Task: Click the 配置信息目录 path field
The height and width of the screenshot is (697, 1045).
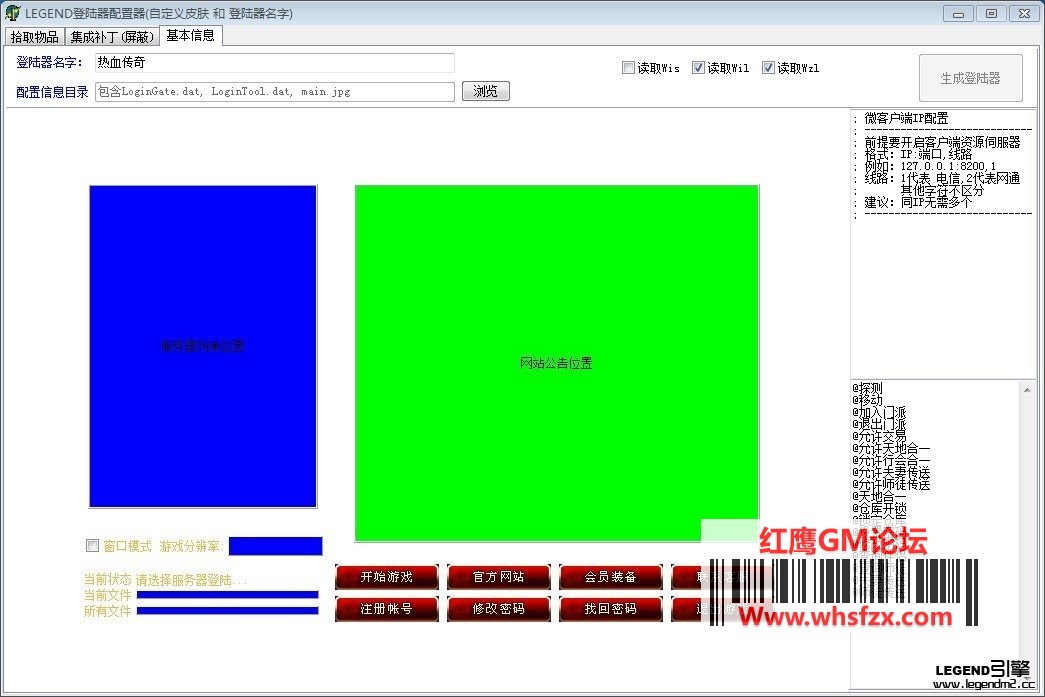Action: tap(274, 92)
